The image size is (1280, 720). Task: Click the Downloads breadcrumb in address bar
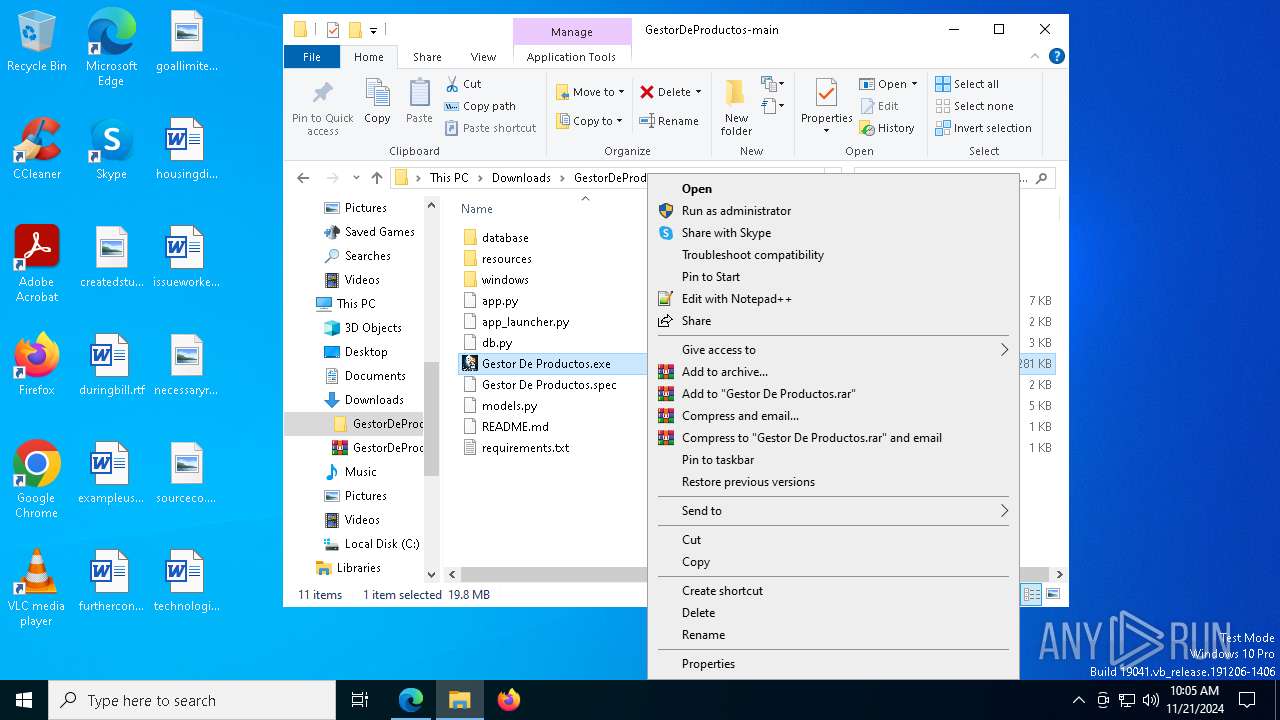point(521,178)
